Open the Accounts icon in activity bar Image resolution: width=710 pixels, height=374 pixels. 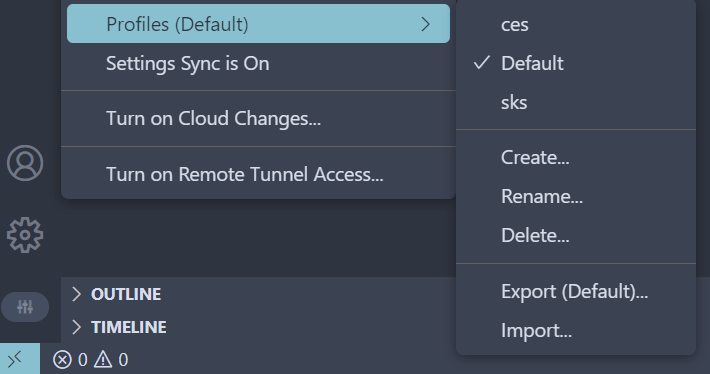(x=25, y=163)
